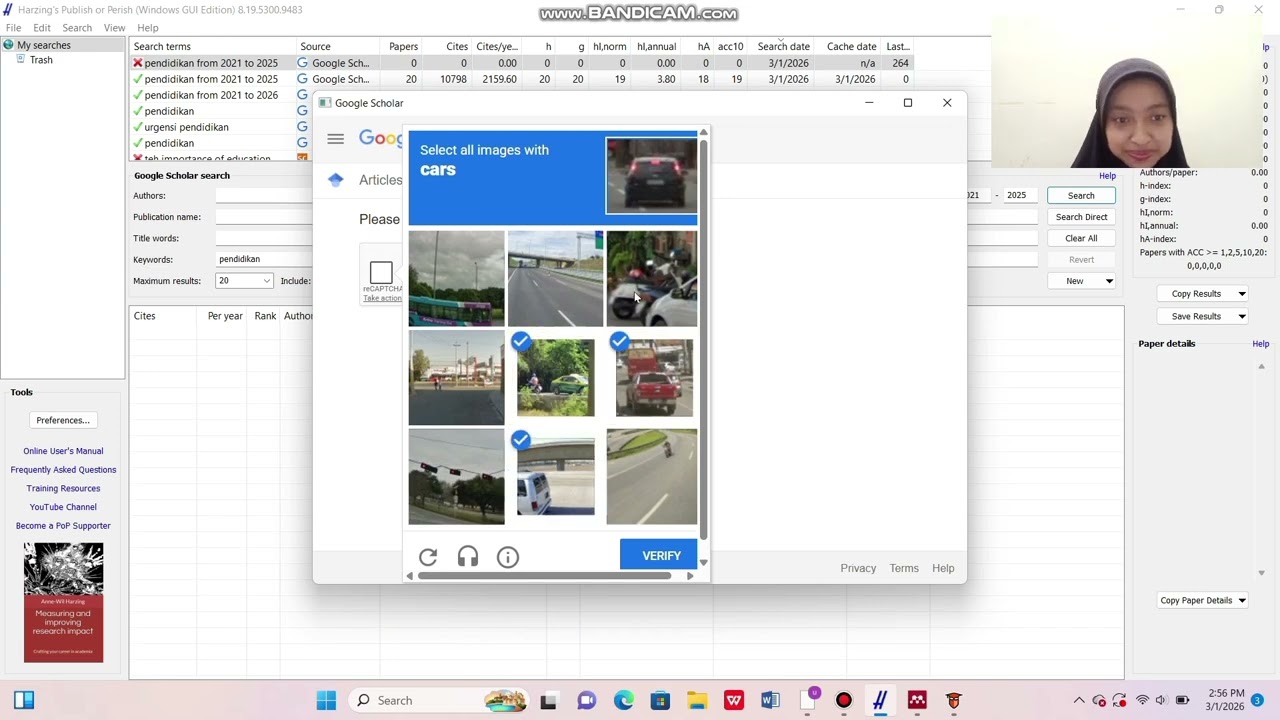This screenshot has height=720, width=1280.
Task: Open the View menu
Action: [x=115, y=28]
